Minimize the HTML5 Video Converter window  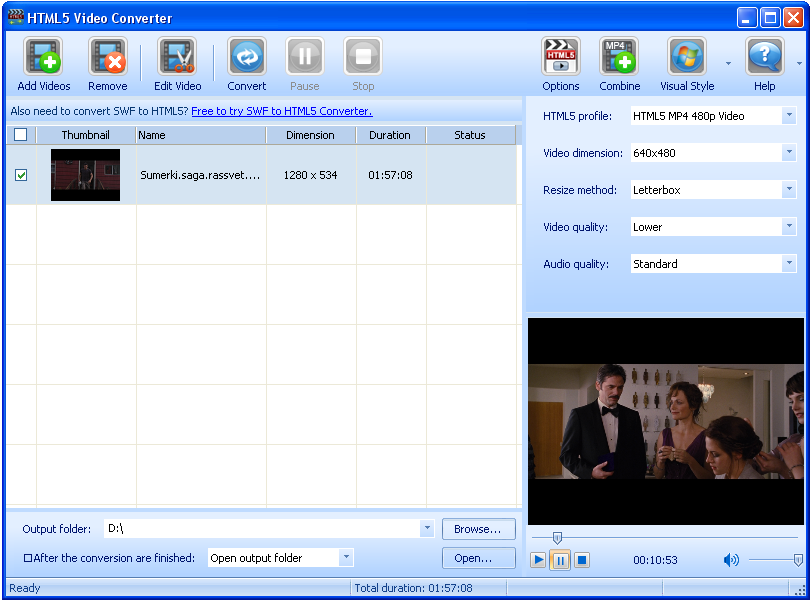tap(746, 18)
